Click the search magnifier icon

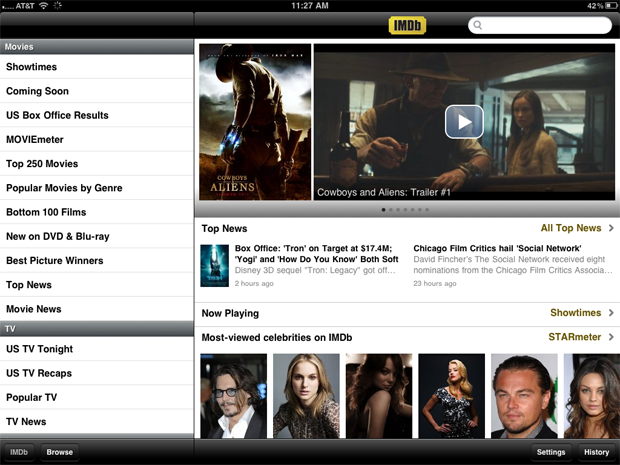(x=478, y=25)
